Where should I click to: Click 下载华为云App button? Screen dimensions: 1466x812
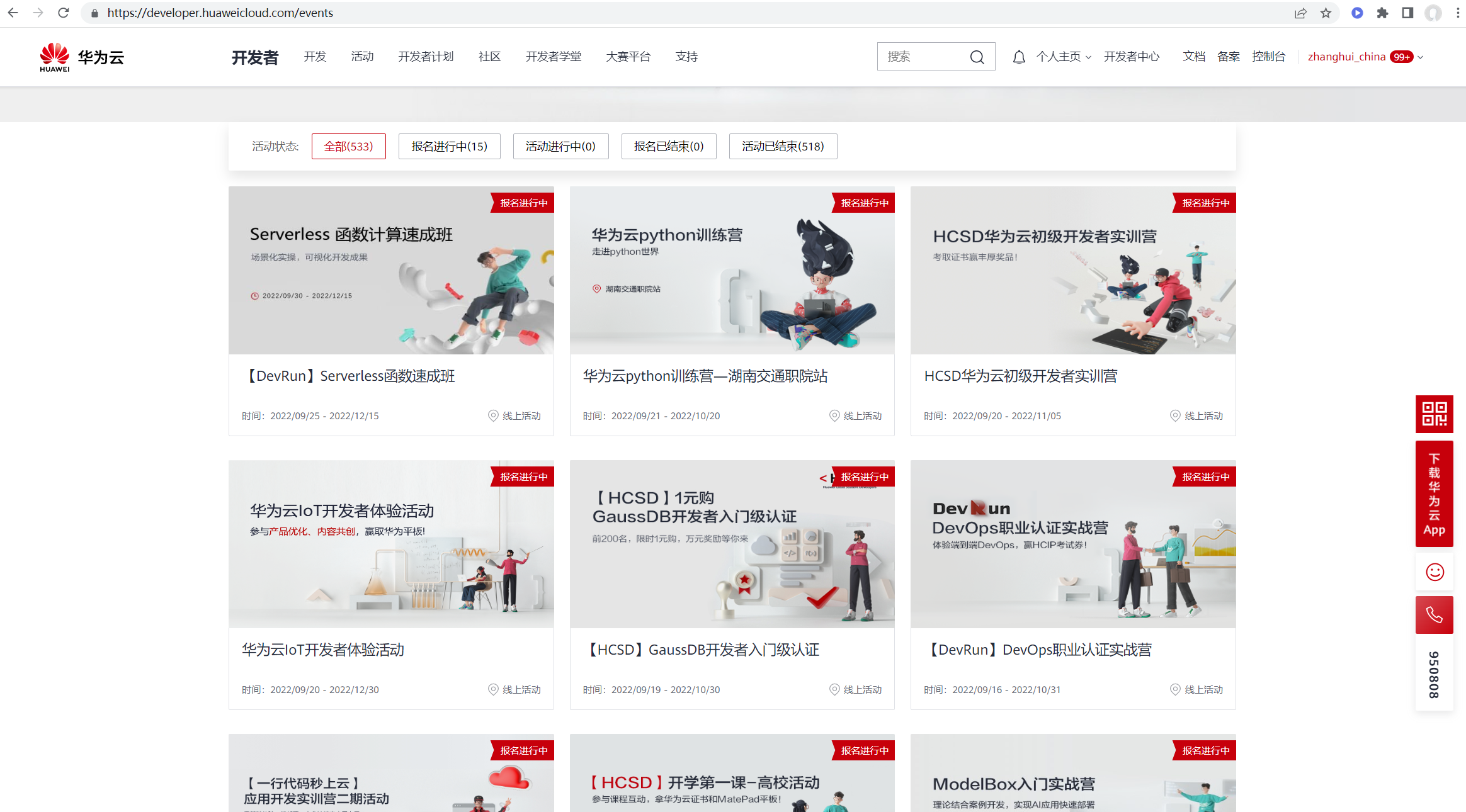[1434, 493]
